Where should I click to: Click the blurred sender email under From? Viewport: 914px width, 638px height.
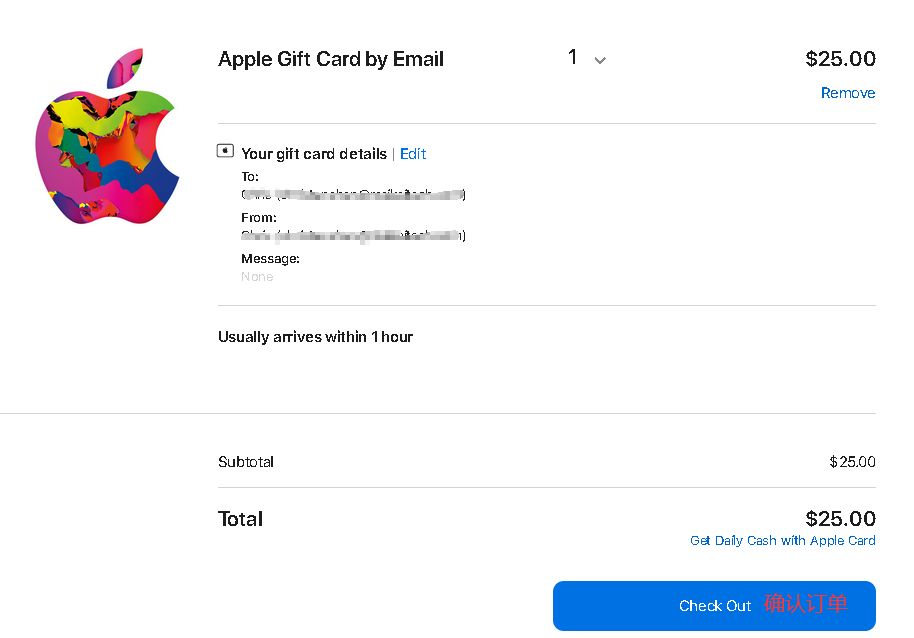(x=353, y=236)
